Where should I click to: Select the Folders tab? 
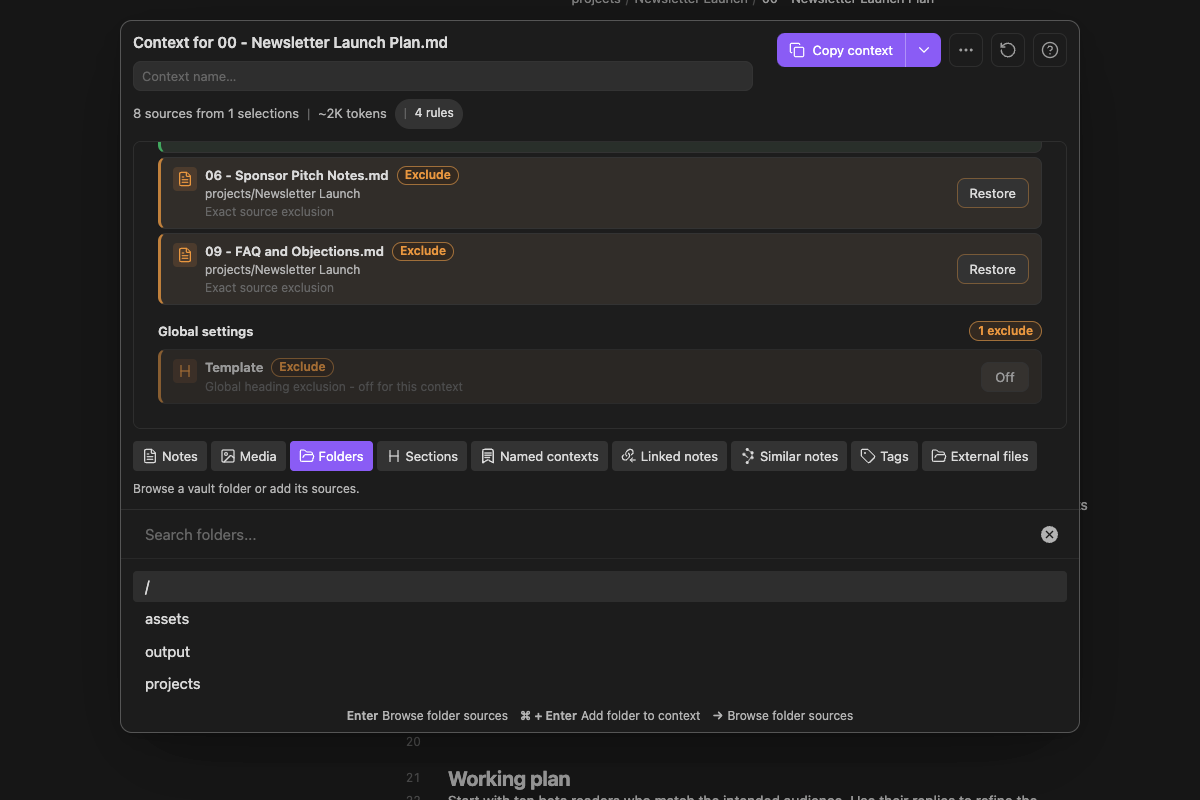click(x=331, y=456)
